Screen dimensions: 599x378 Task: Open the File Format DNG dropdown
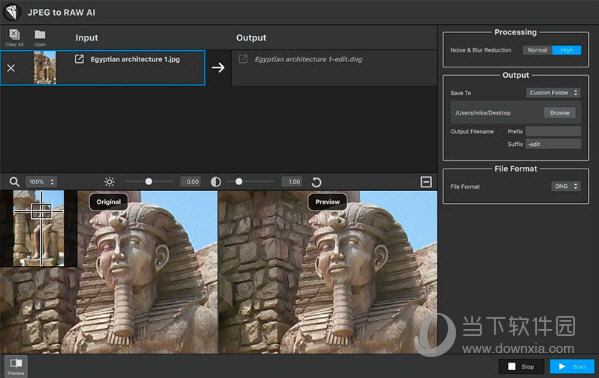(x=566, y=186)
